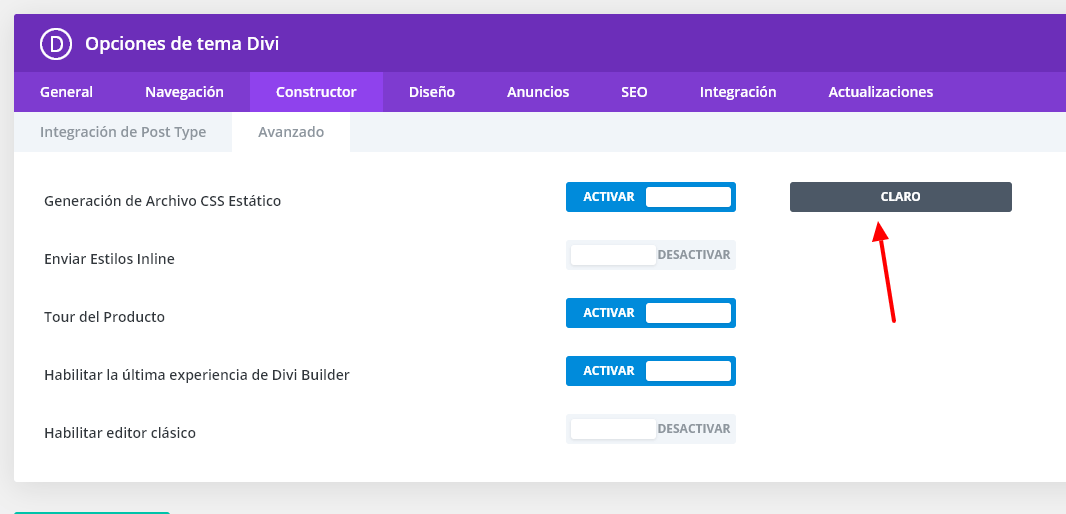Screen dimensions: 1066x514
Task: Enable the Habilitar editor clásico switch
Action: (x=651, y=429)
